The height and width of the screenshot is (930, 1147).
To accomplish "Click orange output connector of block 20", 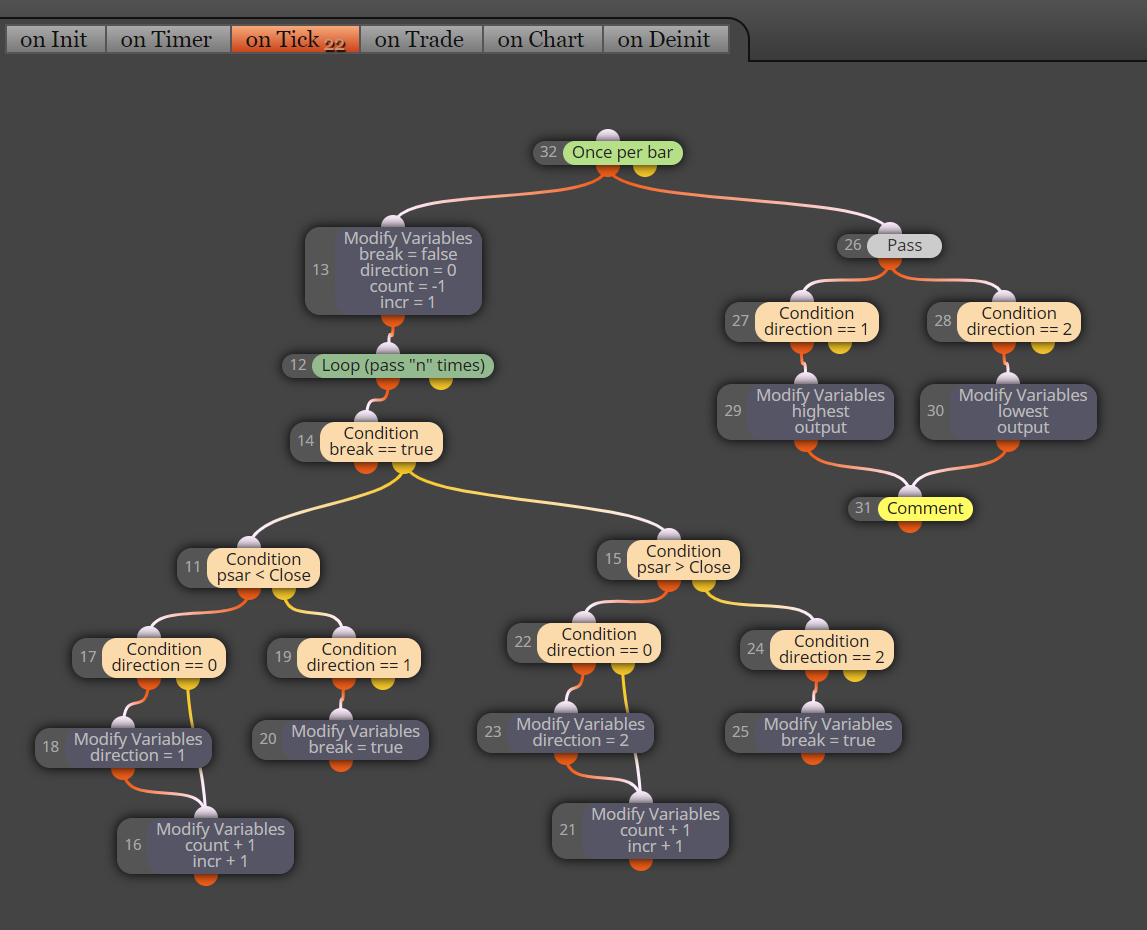I will [341, 764].
